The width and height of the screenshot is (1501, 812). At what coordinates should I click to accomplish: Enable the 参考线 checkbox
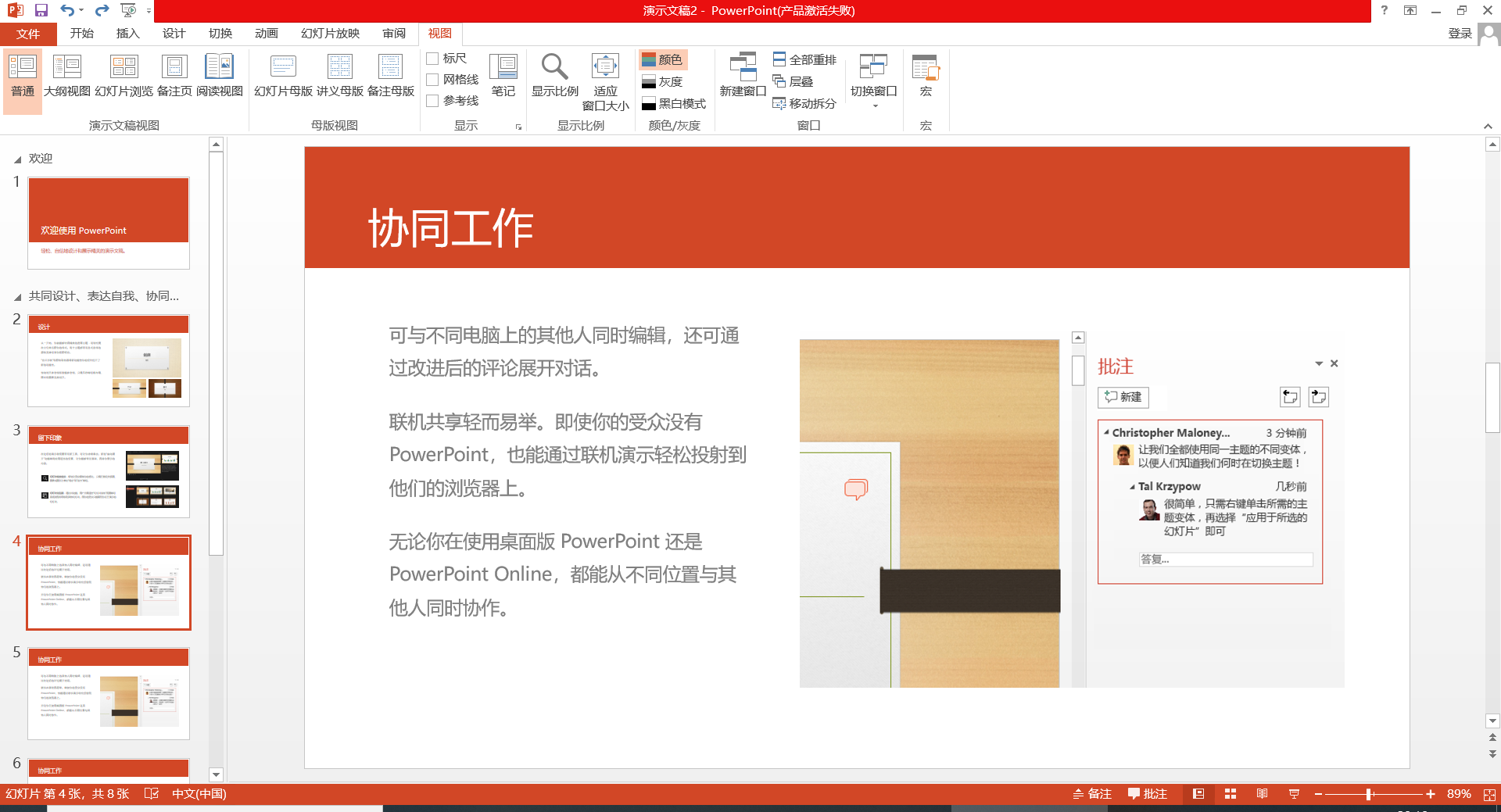(432, 100)
